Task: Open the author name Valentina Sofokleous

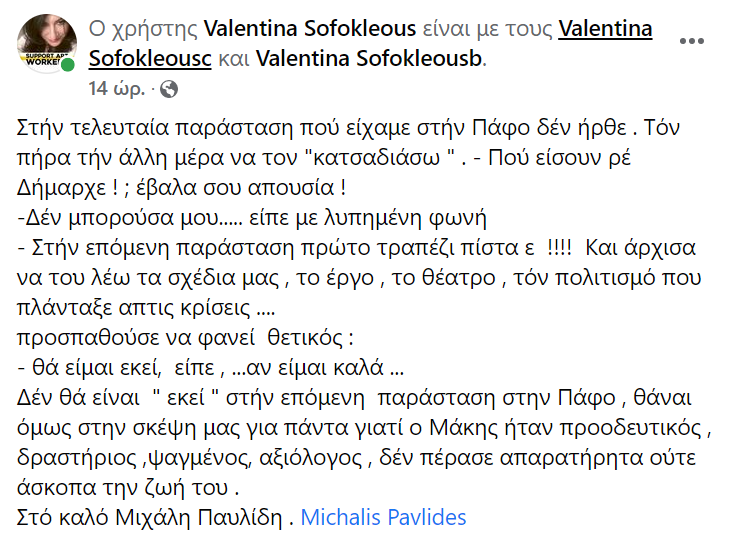Action: pos(309,29)
